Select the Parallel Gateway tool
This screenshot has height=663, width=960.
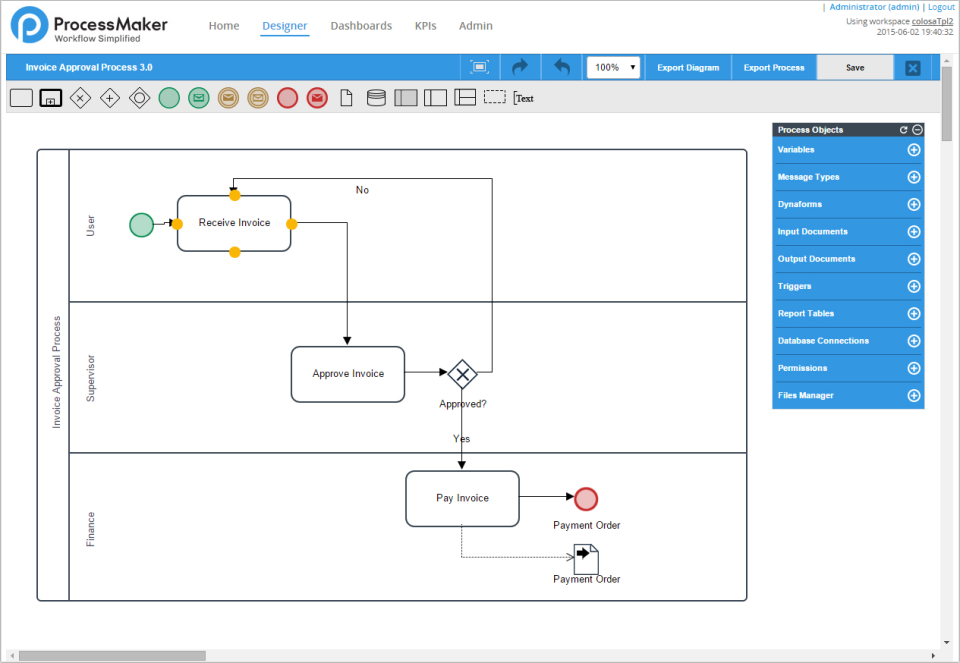click(x=110, y=97)
